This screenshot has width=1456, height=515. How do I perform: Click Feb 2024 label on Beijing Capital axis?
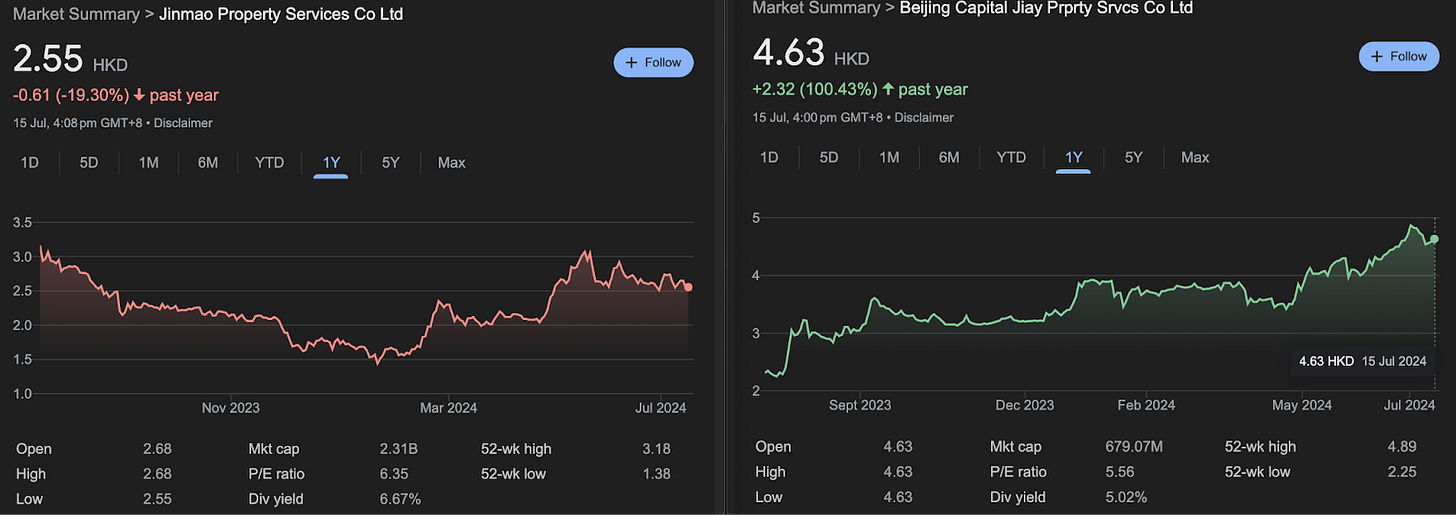point(1146,405)
